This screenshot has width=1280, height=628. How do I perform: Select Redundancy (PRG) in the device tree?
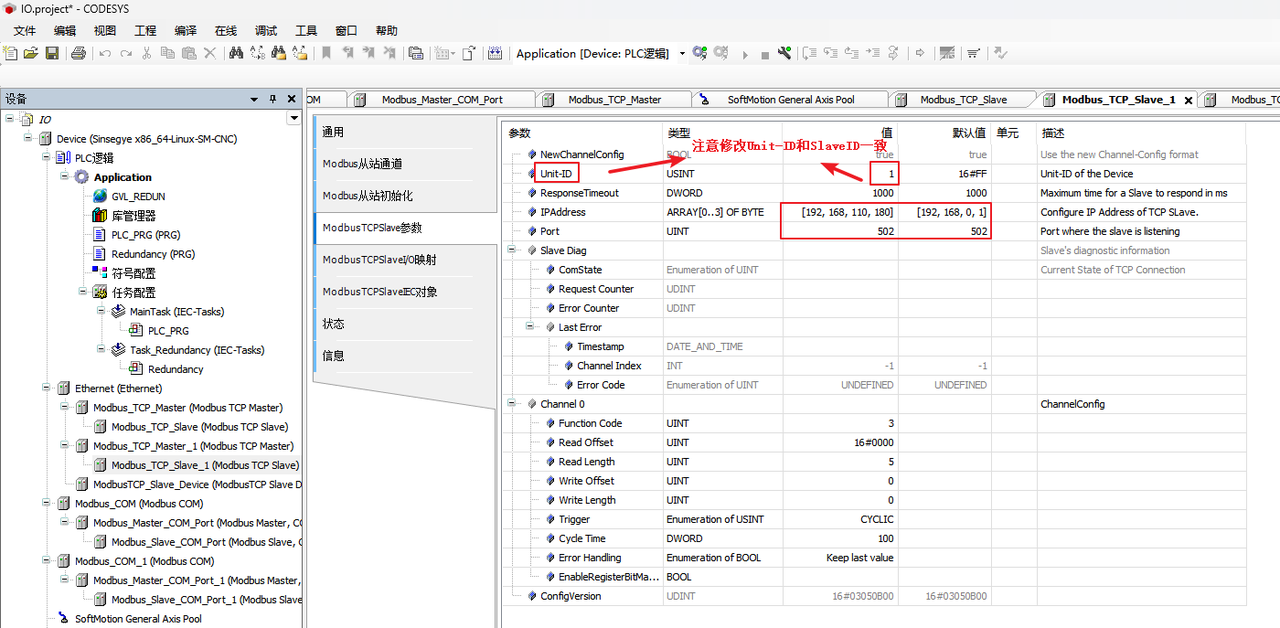pyautogui.click(x=153, y=254)
